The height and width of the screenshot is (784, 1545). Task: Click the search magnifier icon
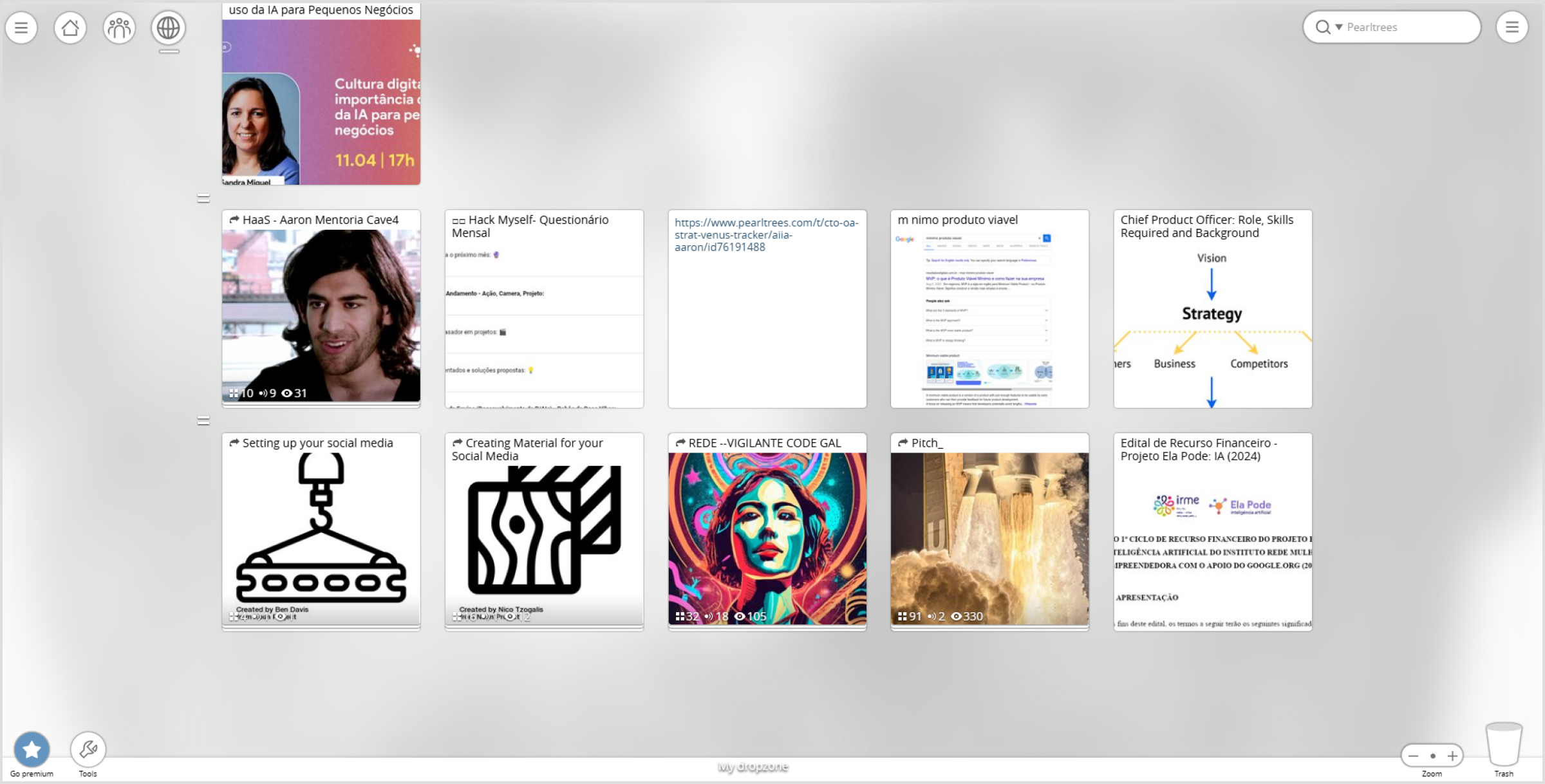[1323, 27]
